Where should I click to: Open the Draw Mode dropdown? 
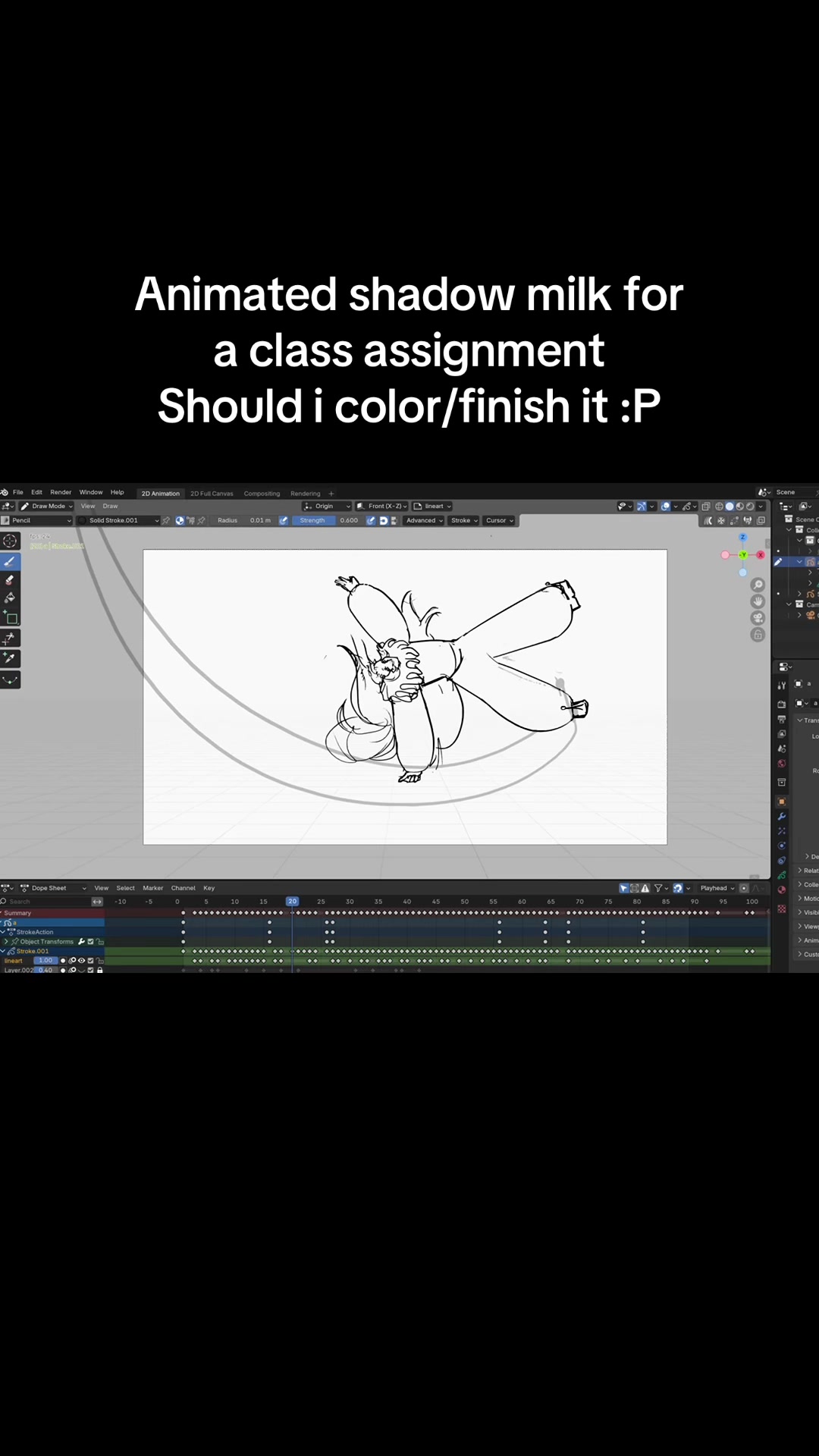coord(46,507)
